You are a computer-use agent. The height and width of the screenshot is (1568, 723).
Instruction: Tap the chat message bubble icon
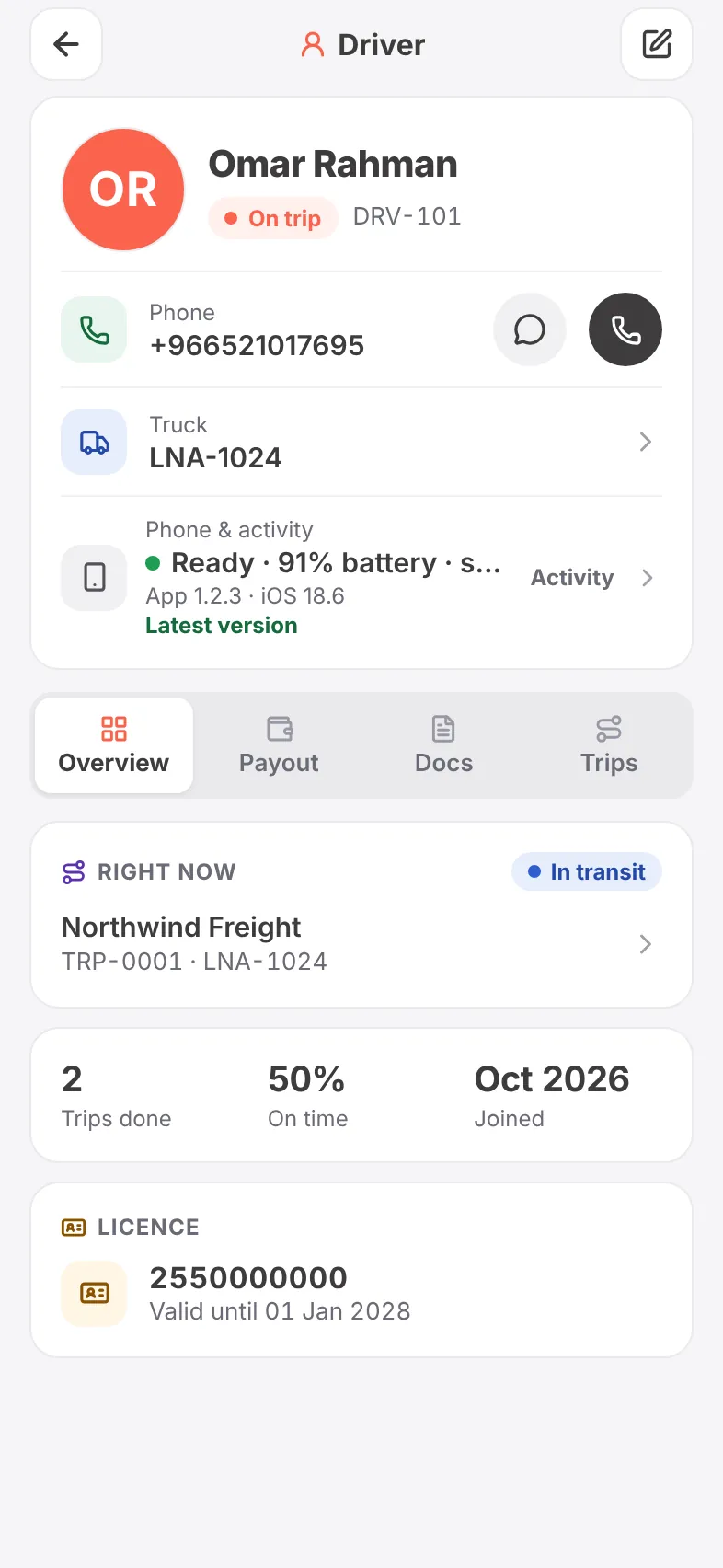[x=530, y=329]
